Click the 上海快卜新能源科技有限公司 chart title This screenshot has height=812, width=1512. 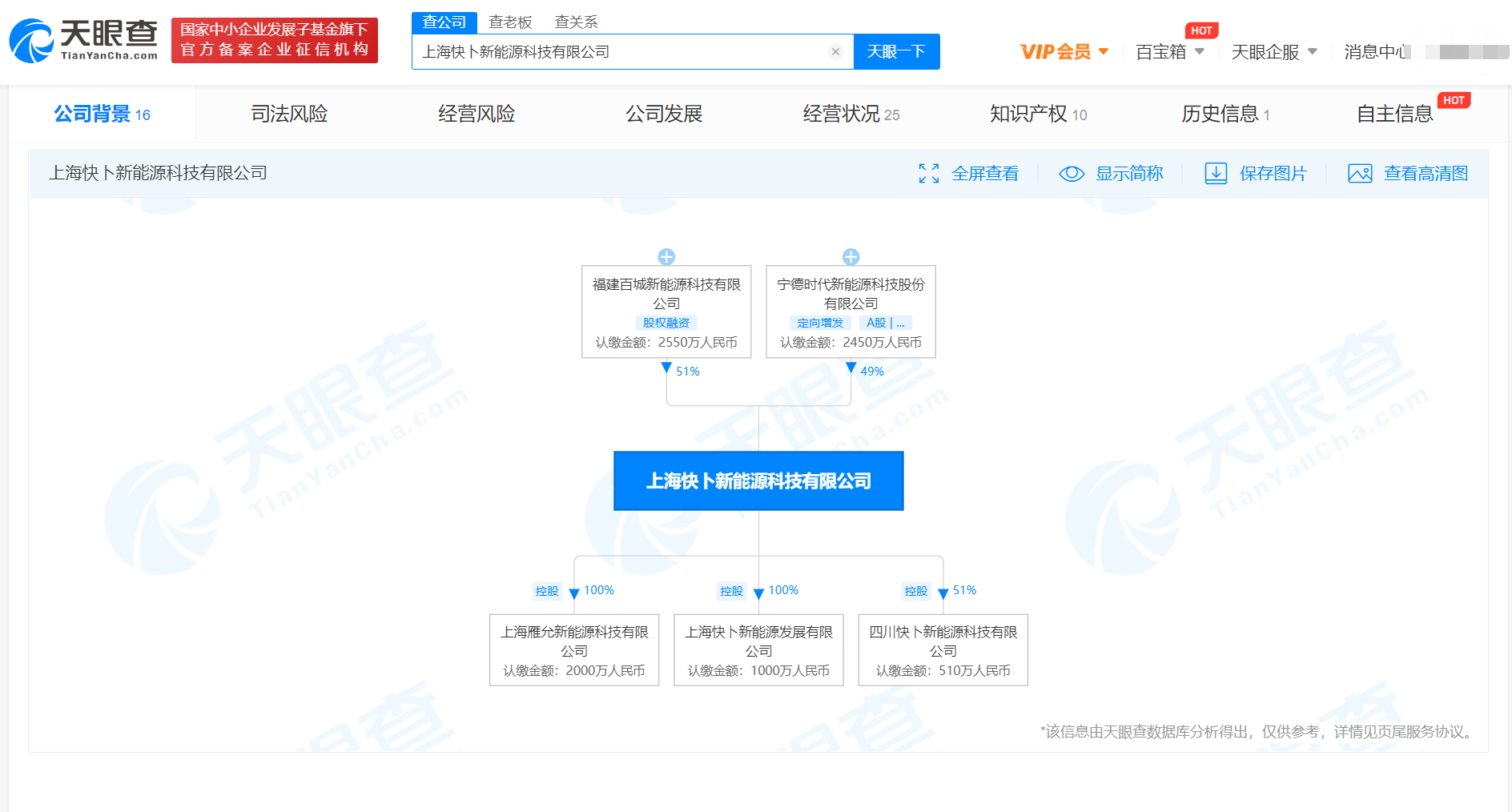(x=158, y=173)
